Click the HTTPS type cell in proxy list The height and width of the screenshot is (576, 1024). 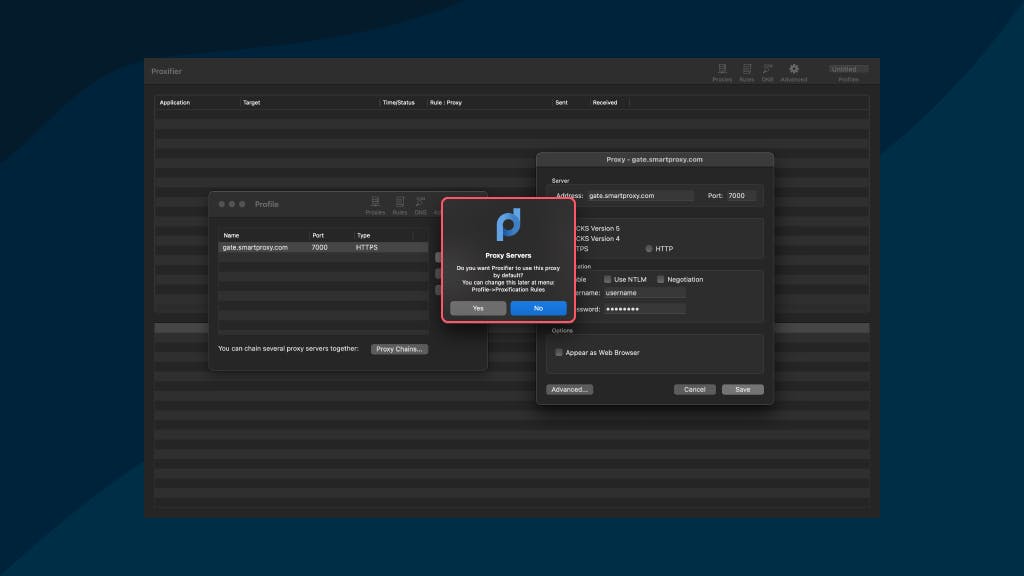tap(366, 248)
